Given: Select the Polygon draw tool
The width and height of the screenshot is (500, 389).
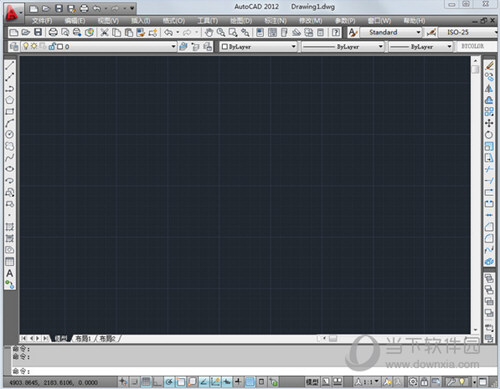Looking at the screenshot, I should click(x=10, y=100).
